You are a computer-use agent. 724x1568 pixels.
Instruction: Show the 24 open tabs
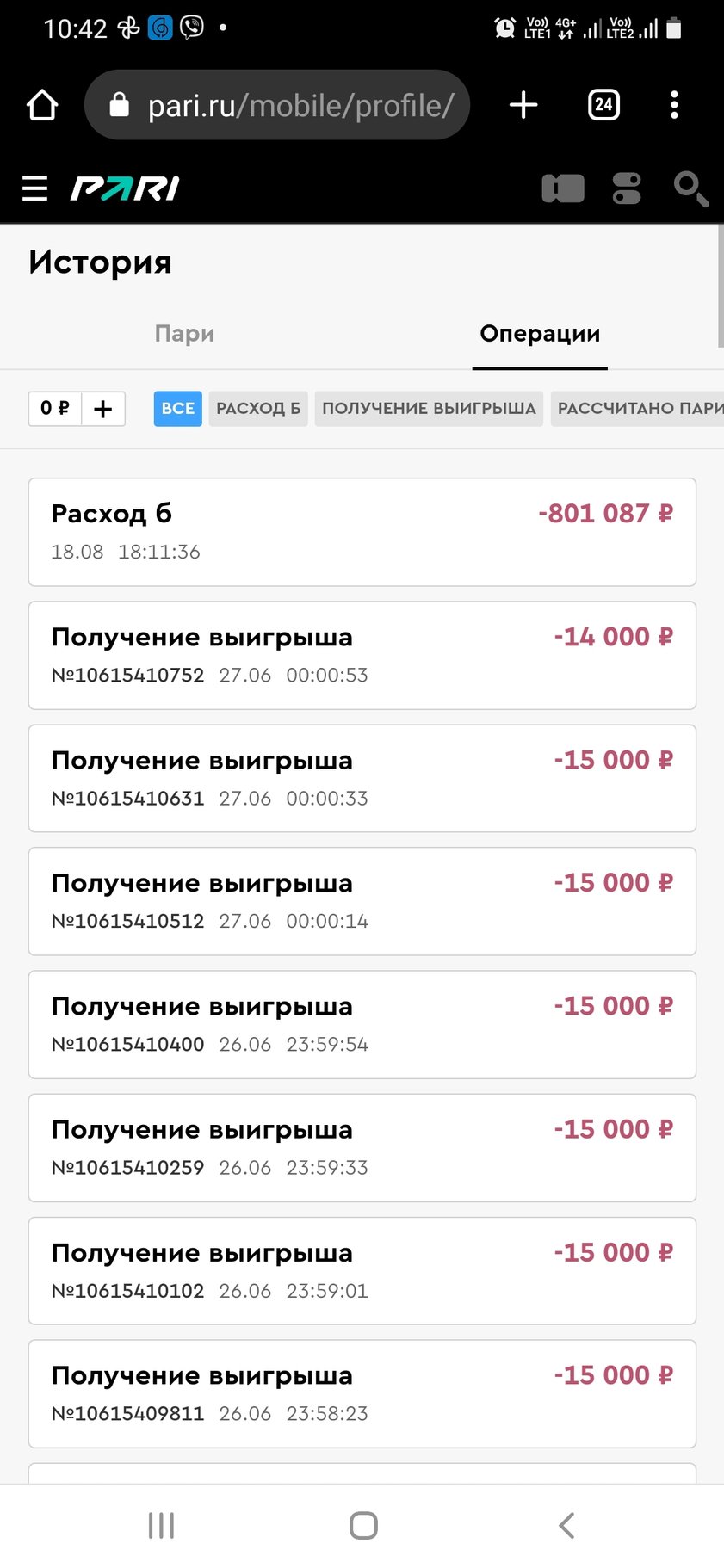(603, 105)
